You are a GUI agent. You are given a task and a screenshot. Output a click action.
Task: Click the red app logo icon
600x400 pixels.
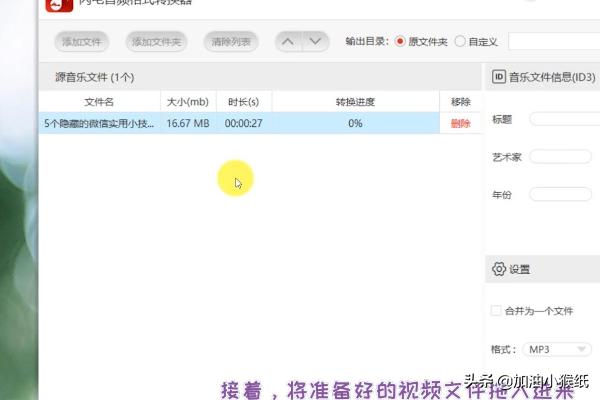[x=59, y=5]
